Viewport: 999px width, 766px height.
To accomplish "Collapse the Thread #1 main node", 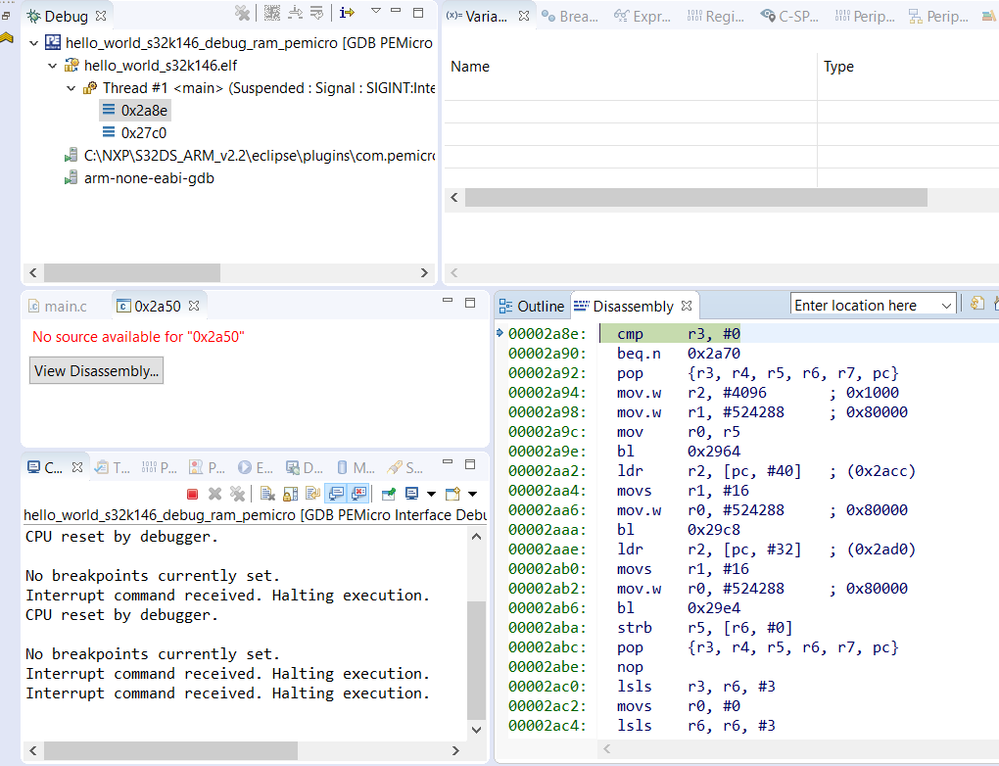I will point(71,88).
